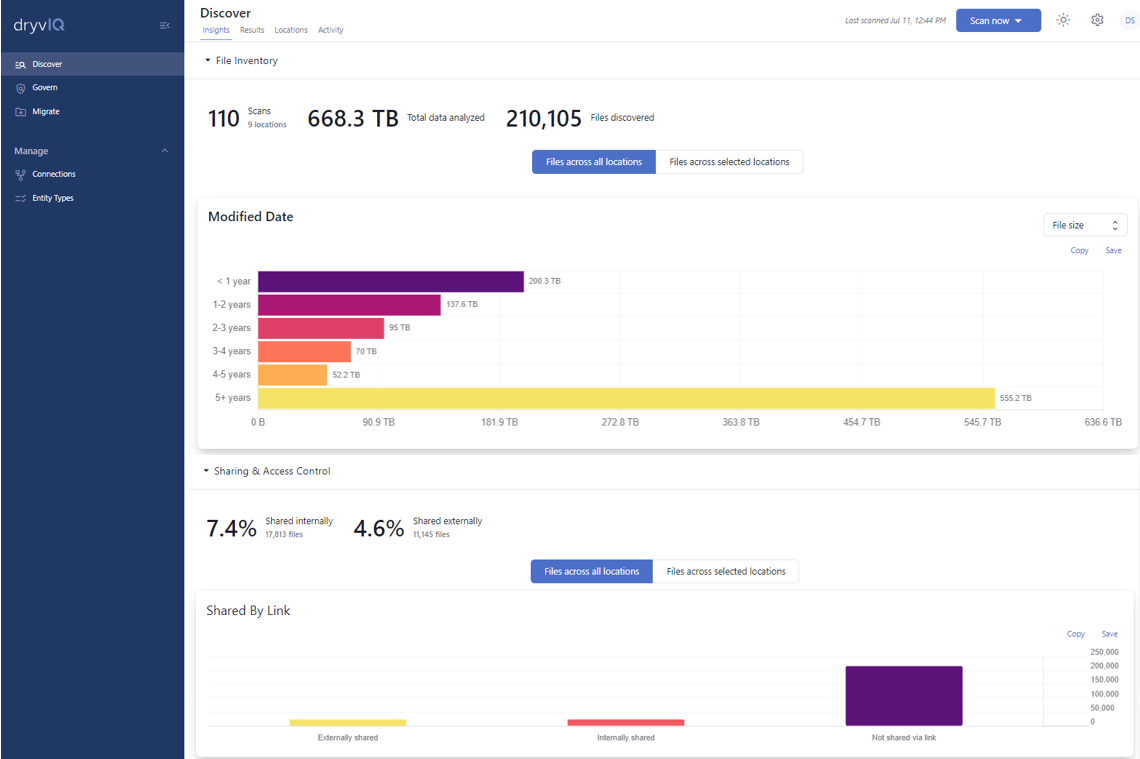Click the Migrate folder icon
This screenshot has width=1140, height=759.
(x=20, y=112)
